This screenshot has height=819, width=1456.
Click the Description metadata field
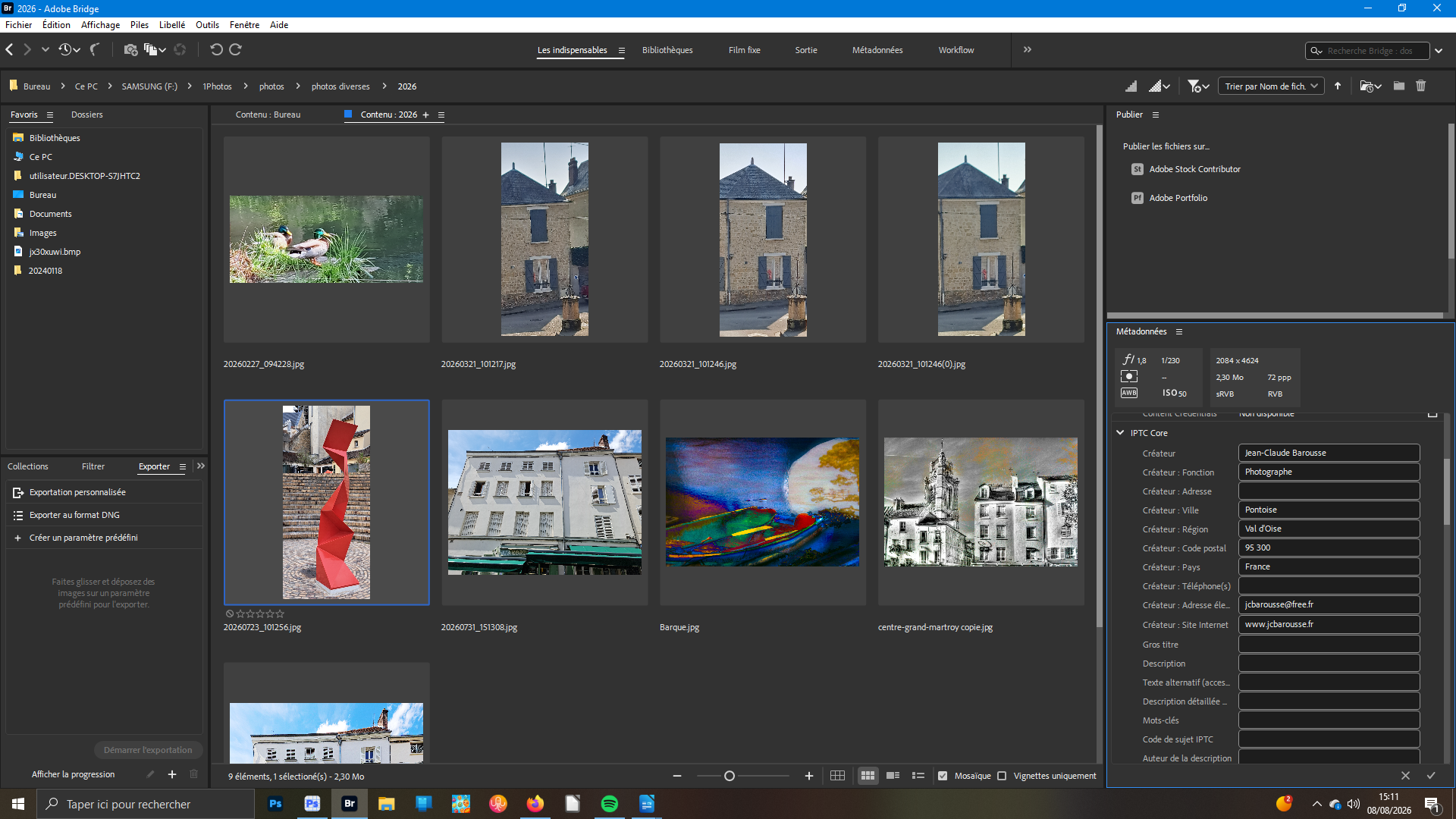coord(1329,664)
